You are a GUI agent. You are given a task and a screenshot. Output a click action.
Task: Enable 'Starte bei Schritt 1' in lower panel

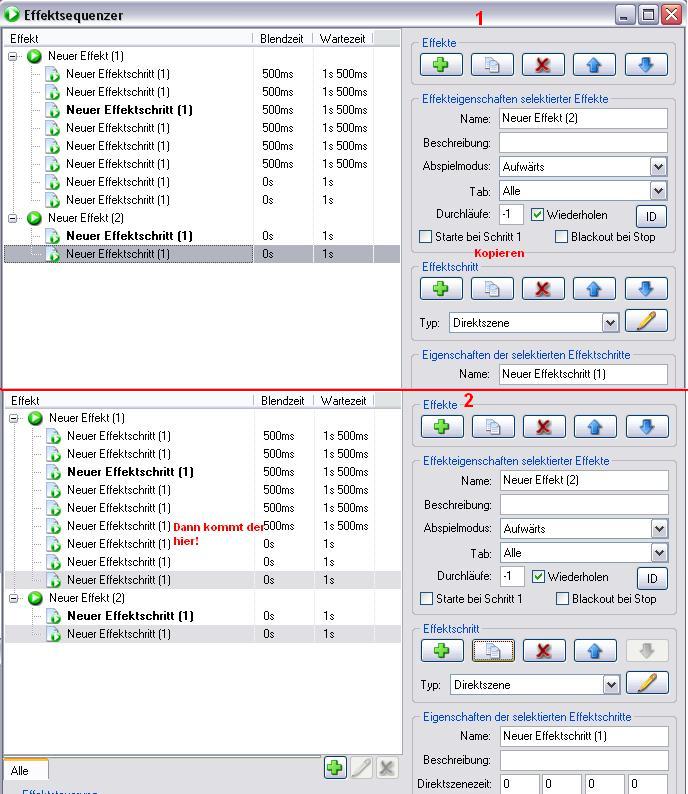tap(426, 599)
